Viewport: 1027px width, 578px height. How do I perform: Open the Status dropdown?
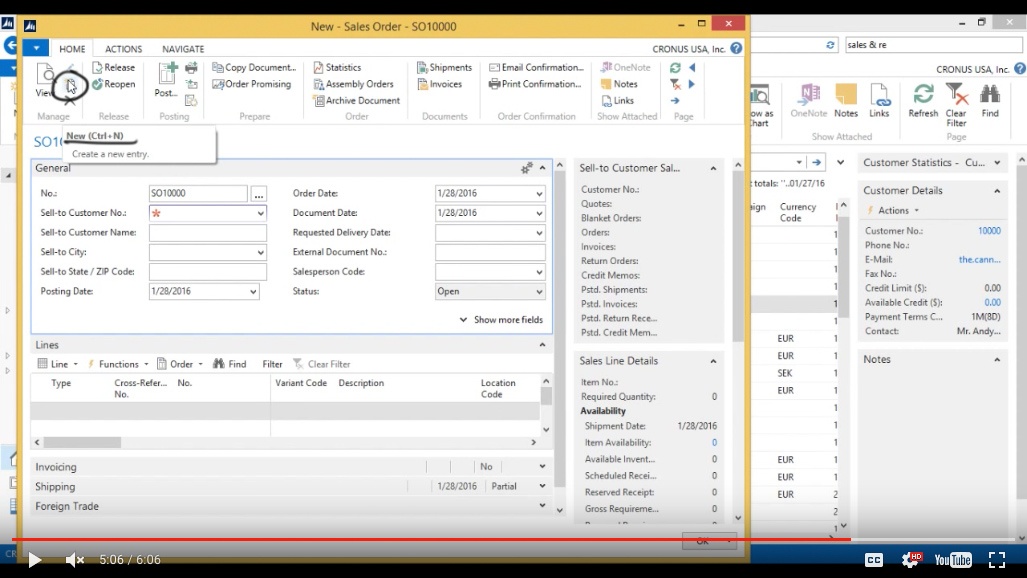(x=540, y=292)
